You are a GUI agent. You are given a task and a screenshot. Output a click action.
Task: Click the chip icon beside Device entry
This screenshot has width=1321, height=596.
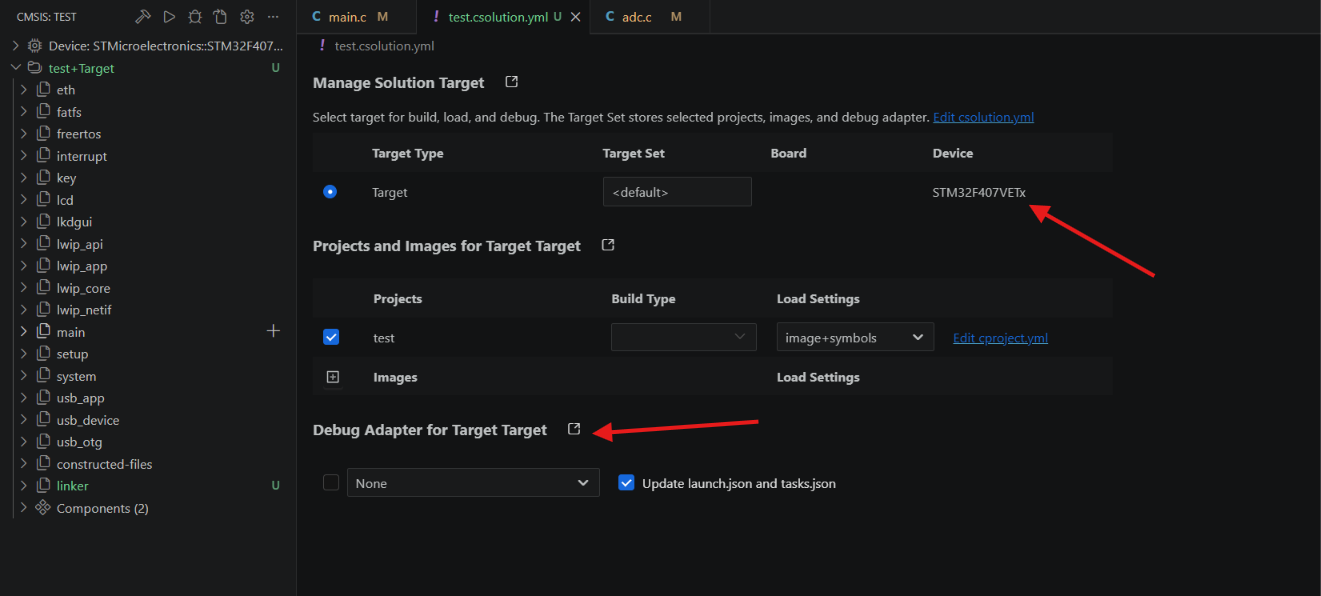[x=35, y=46]
